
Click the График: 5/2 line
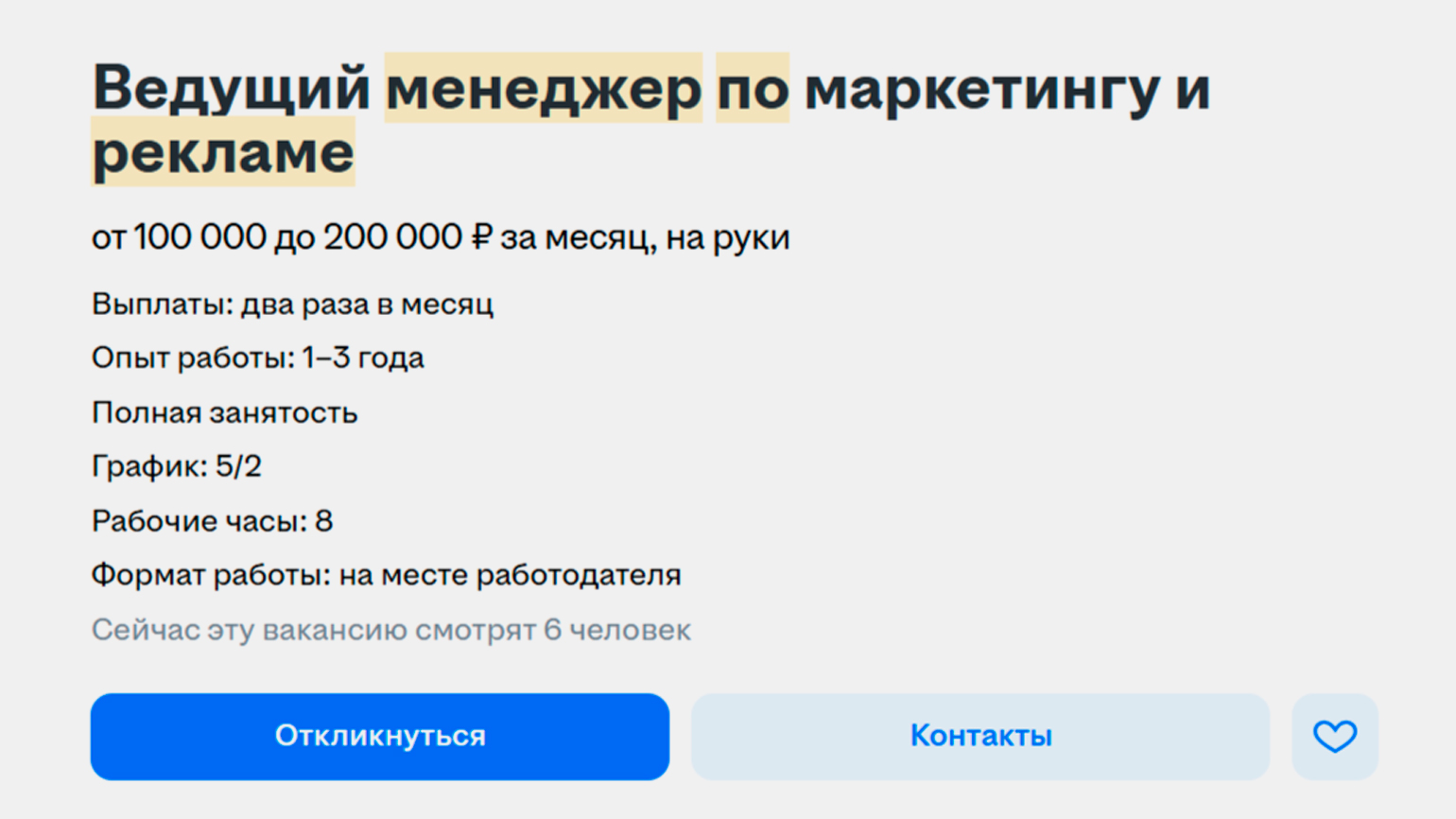(x=176, y=466)
